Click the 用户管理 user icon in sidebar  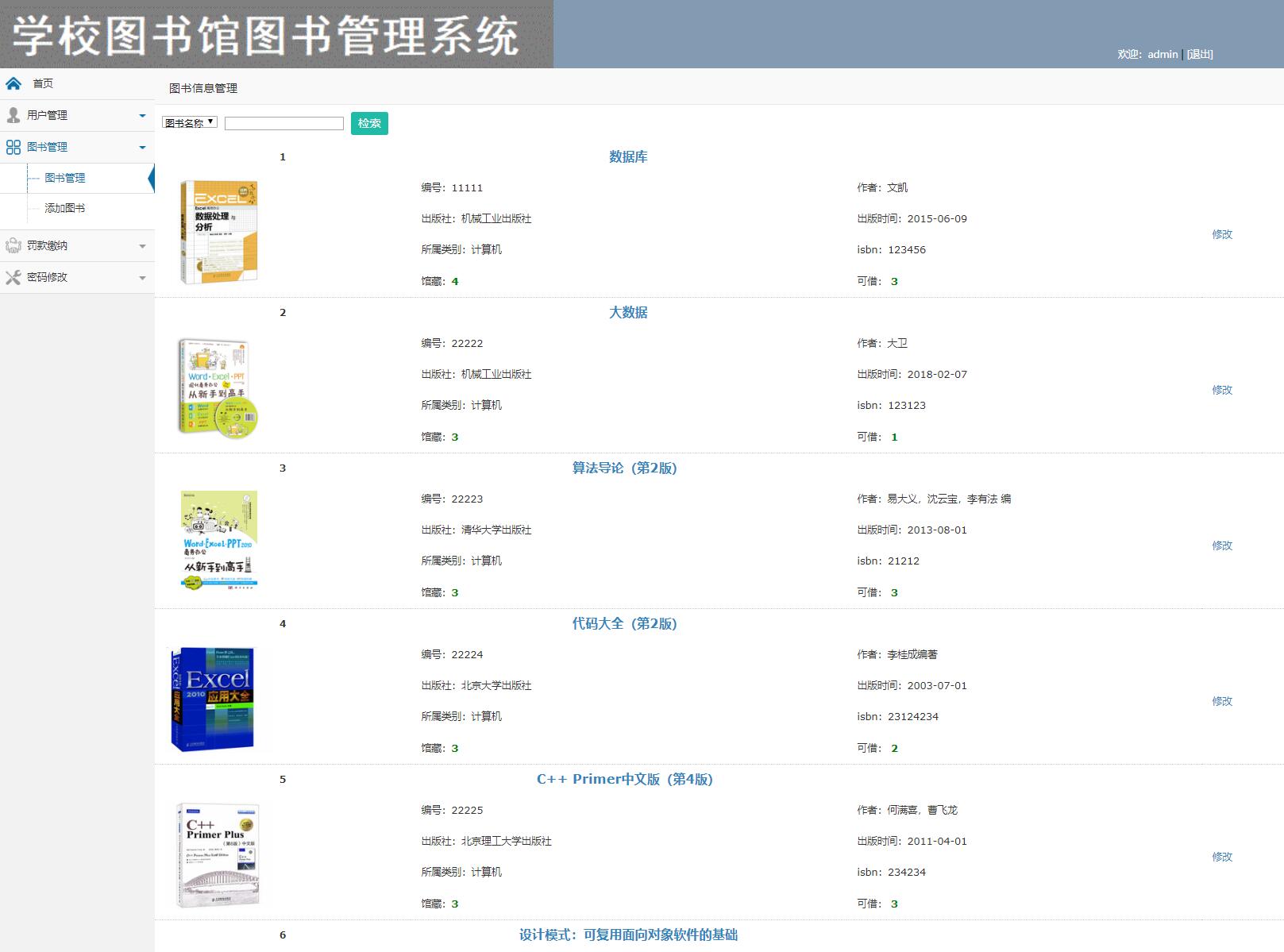13,114
